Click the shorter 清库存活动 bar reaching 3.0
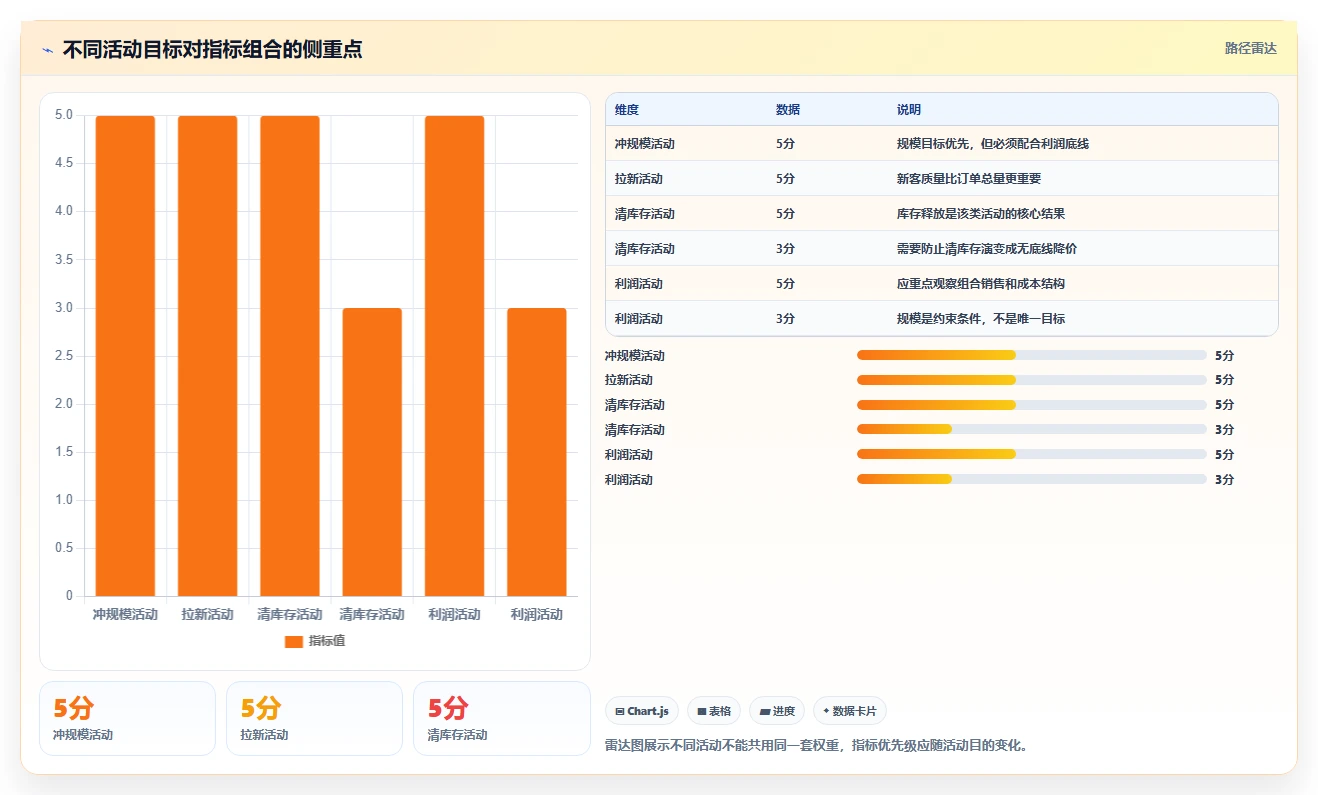Viewport: 1318px width, 795px height. (x=372, y=452)
